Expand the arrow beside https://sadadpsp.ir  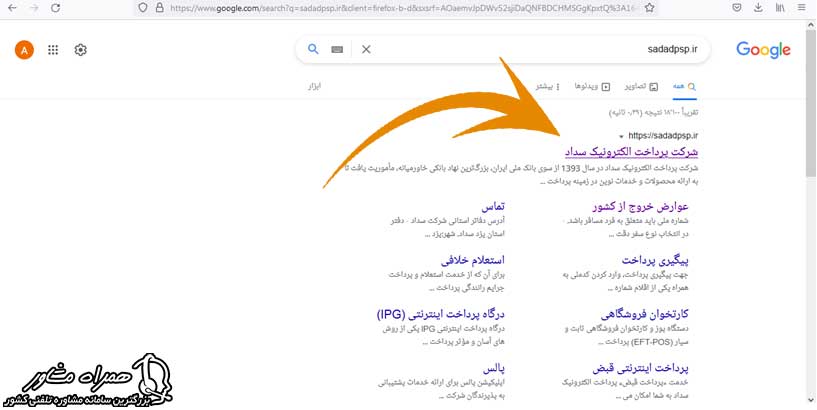tap(621, 136)
